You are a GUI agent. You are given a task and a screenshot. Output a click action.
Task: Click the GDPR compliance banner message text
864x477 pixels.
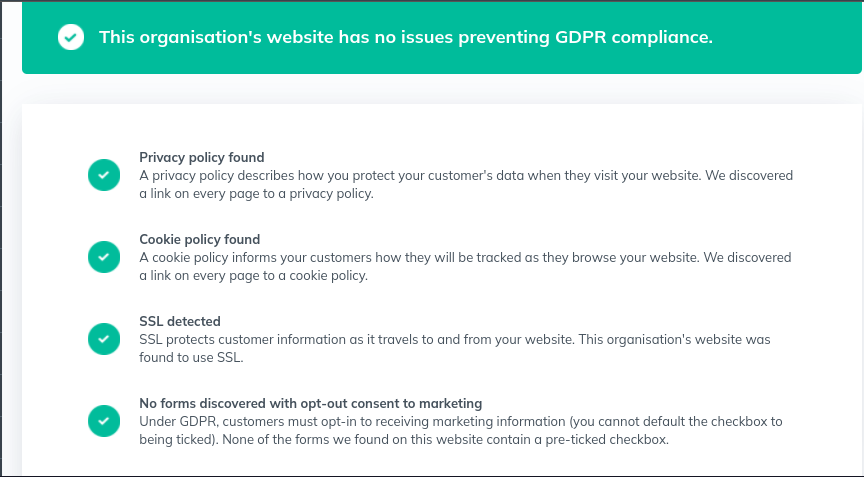click(405, 38)
